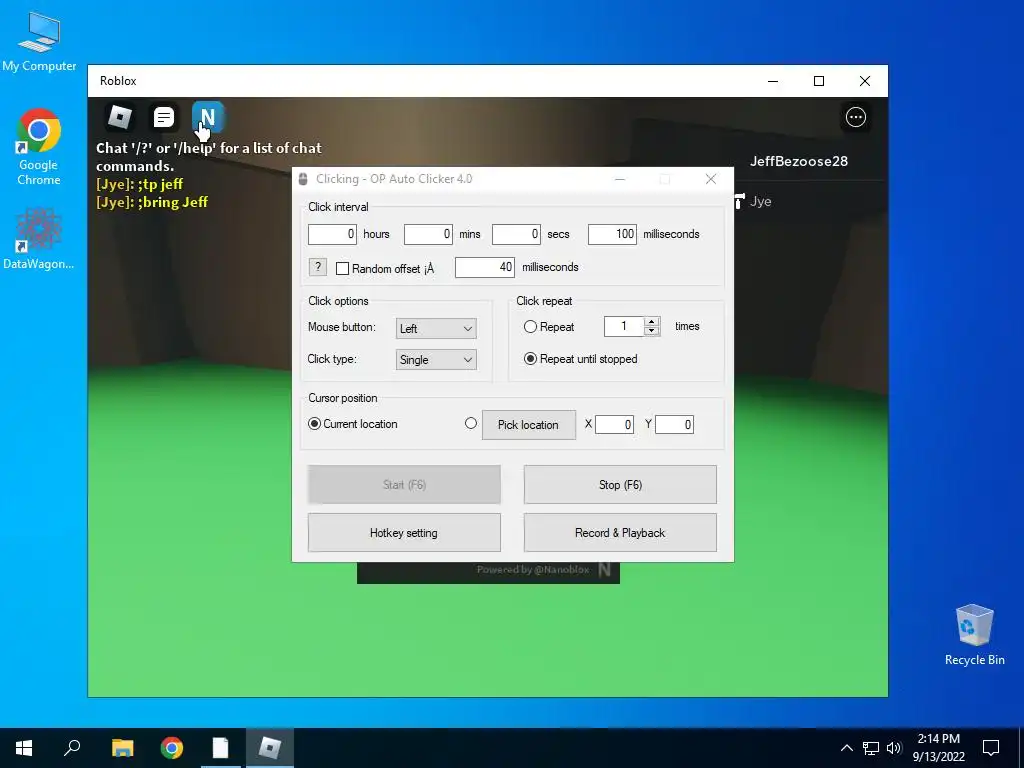Screen dimensions: 1024x768
Task: Click the question mark help button
Action: coord(317,267)
